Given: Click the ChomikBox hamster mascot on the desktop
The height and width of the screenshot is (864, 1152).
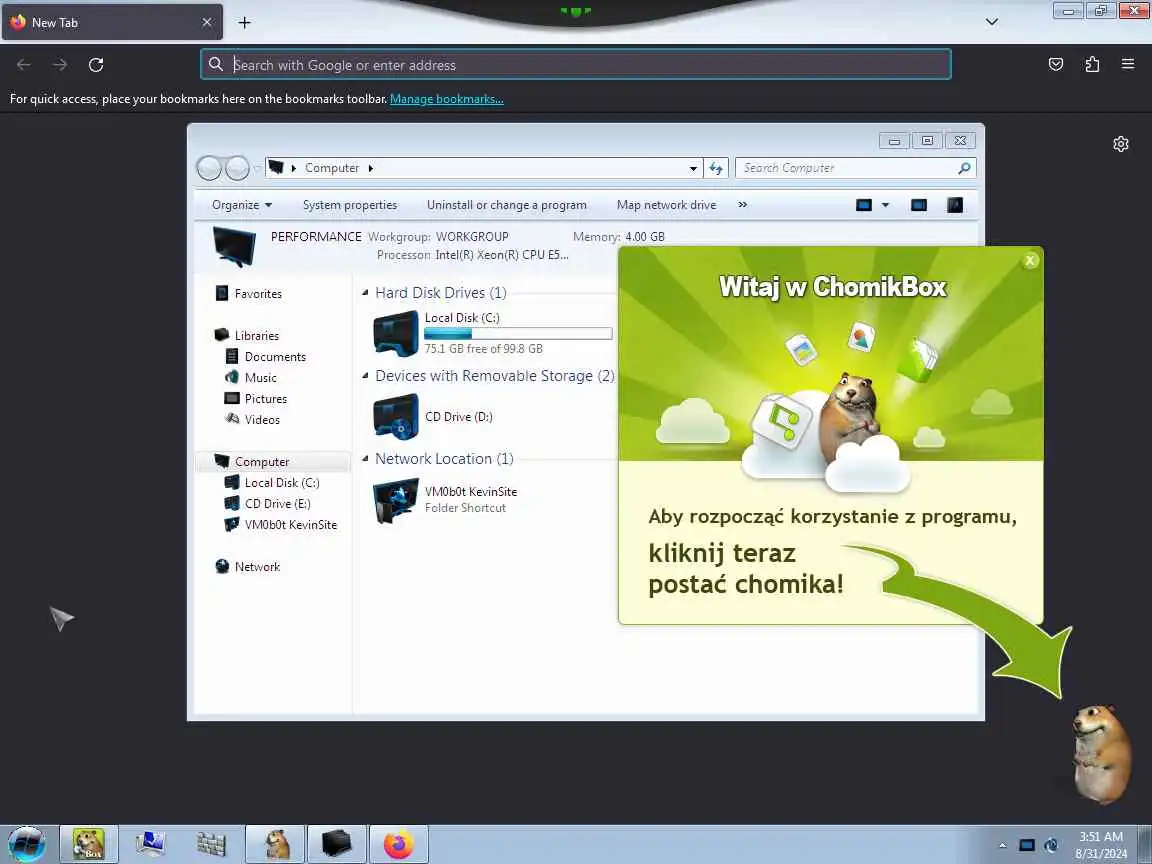Looking at the screenshot, I should tap(1101, 755).
